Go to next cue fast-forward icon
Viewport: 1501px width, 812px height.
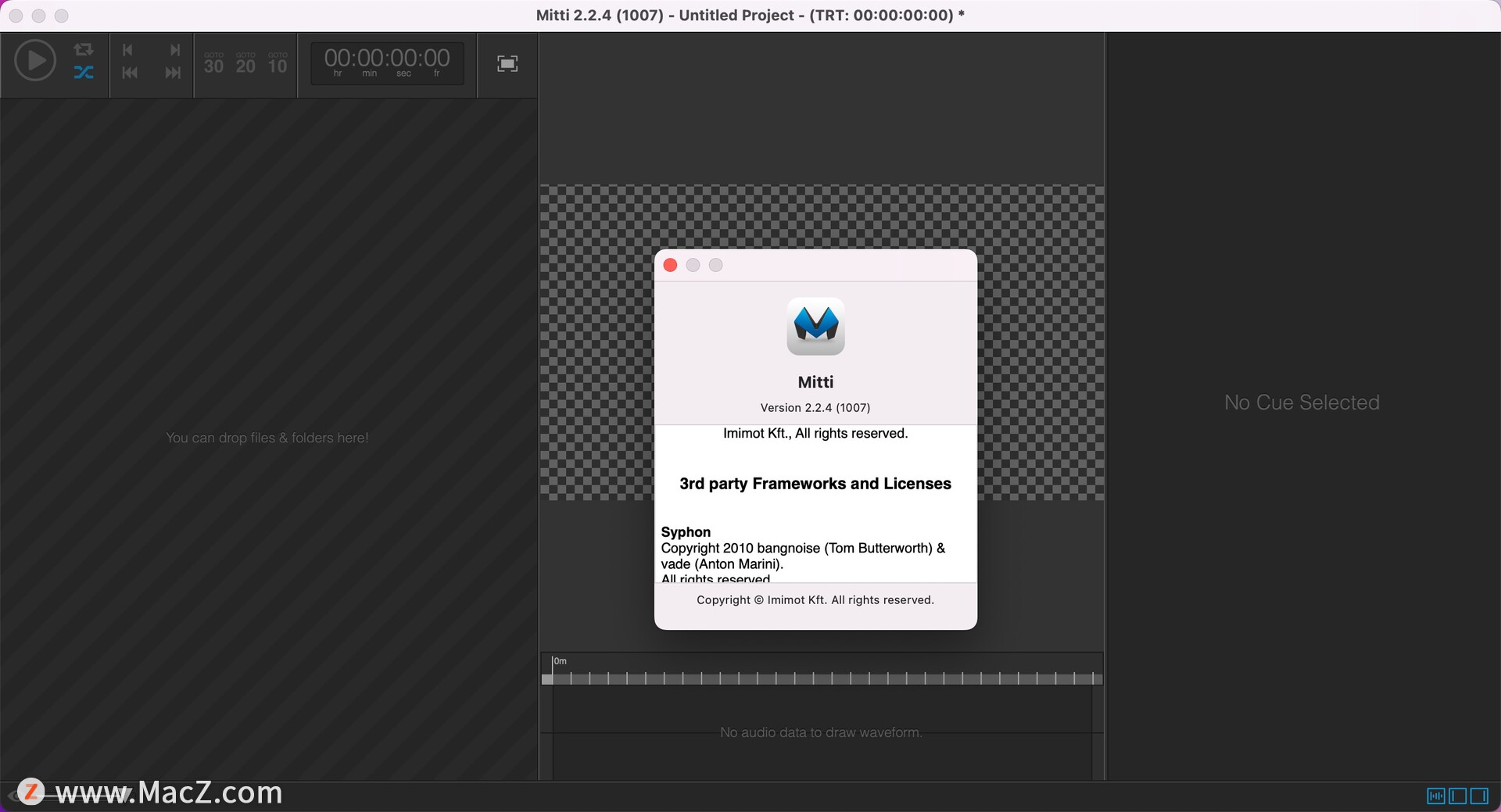click(x=173, y=73)
